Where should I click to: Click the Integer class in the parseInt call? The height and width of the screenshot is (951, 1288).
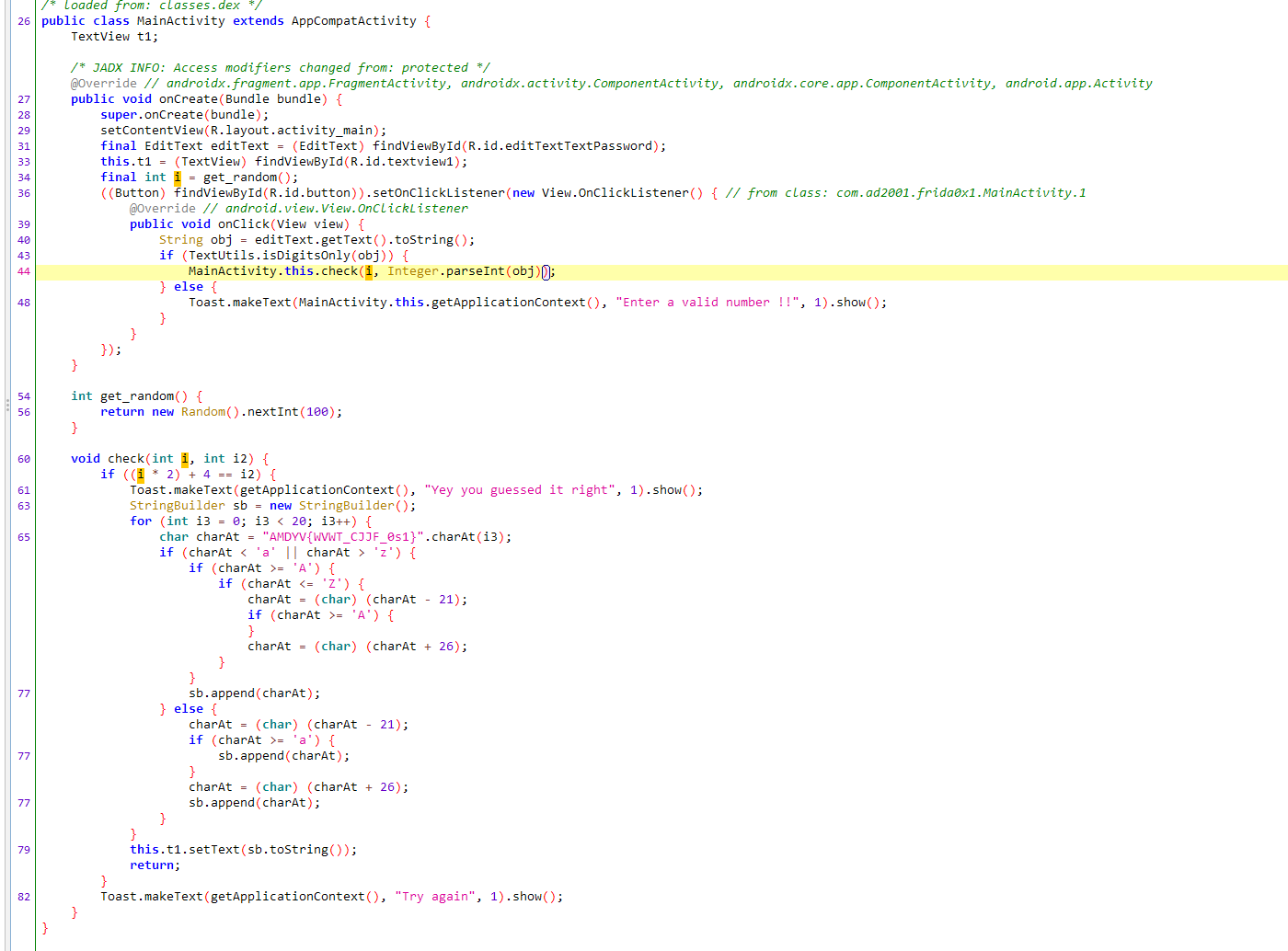point(412,271)
